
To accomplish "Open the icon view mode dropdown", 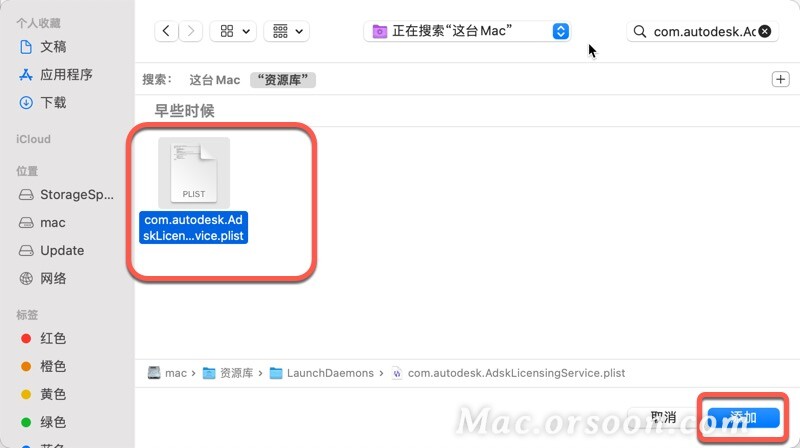I will point(233,31).
